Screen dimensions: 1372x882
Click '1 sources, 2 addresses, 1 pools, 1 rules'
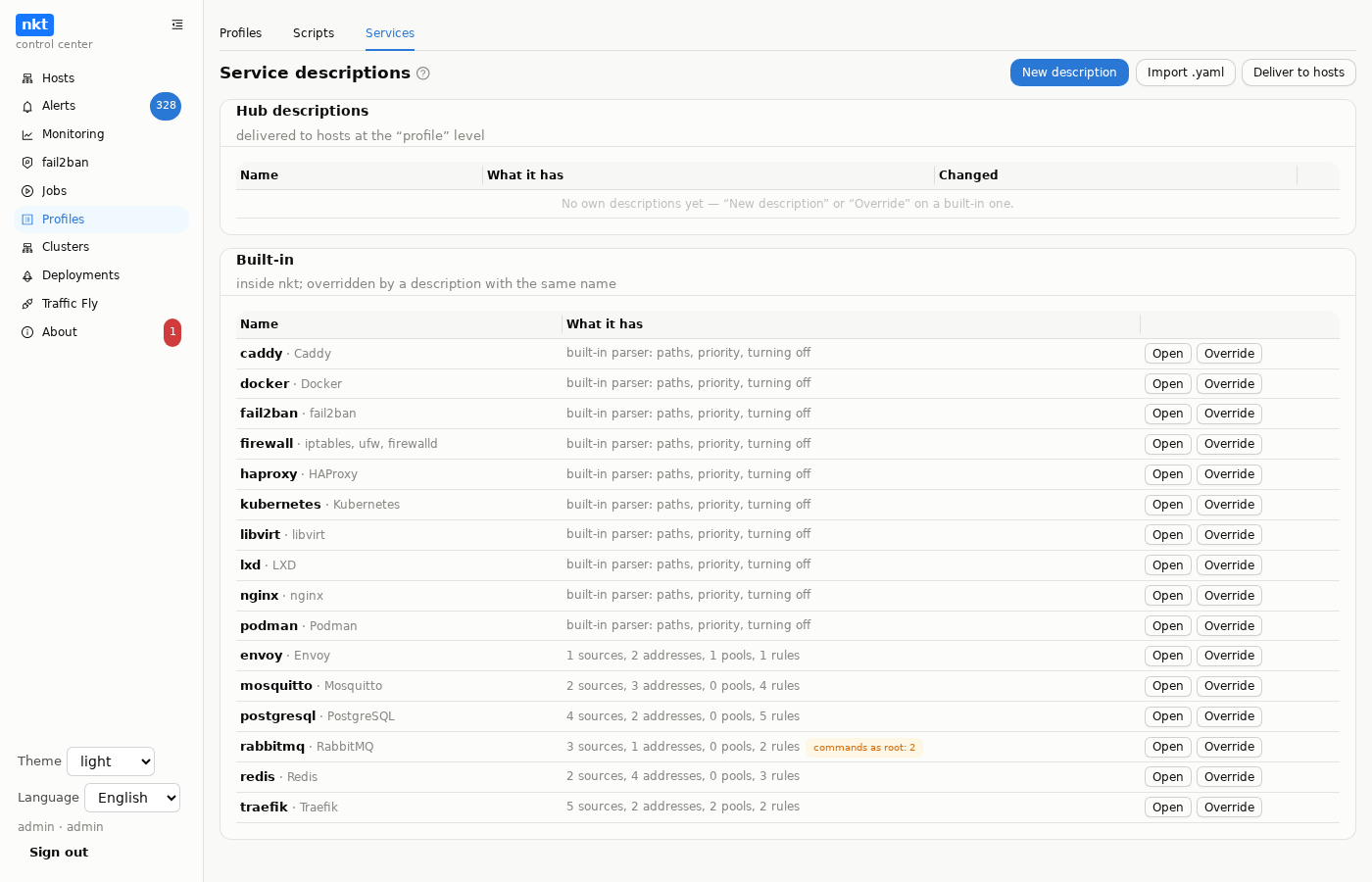pos(683,656)
